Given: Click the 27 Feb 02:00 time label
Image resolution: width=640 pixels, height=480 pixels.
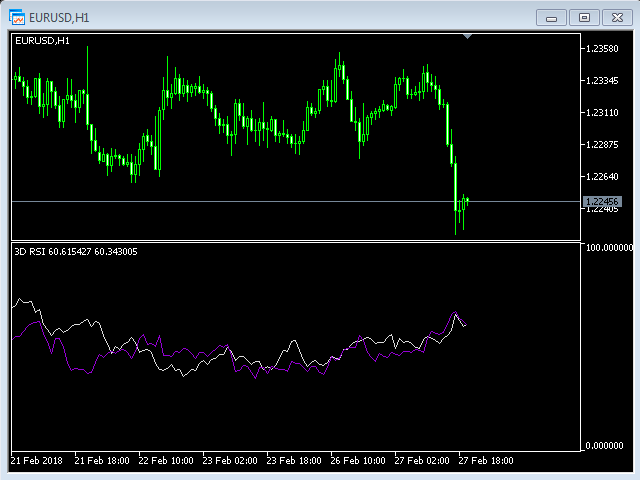Looking at the screenshot, I should 422,460.
